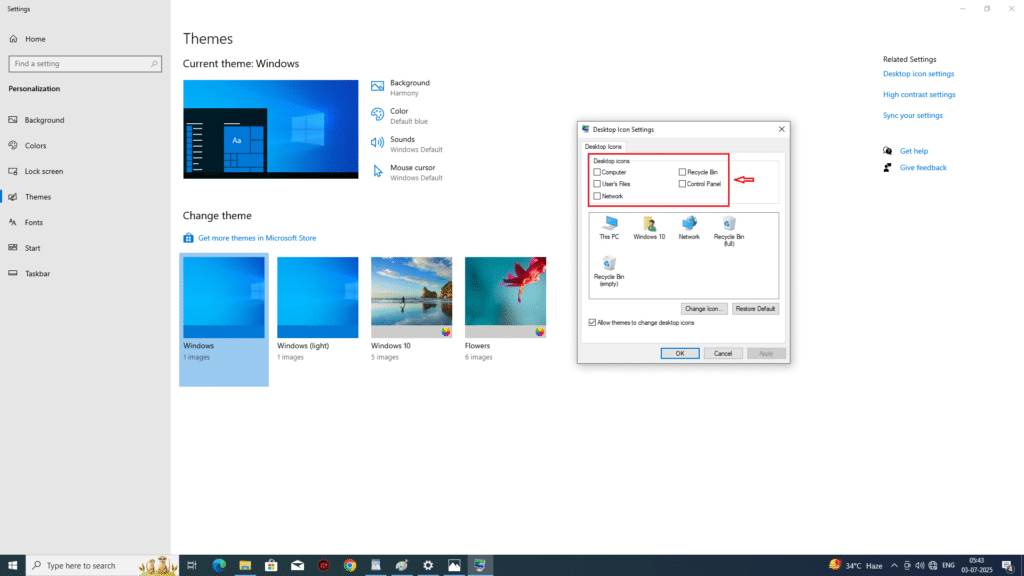Confirm with the OK button
The height and width of the screenshot is (576, 1024).
coord(680,353)
